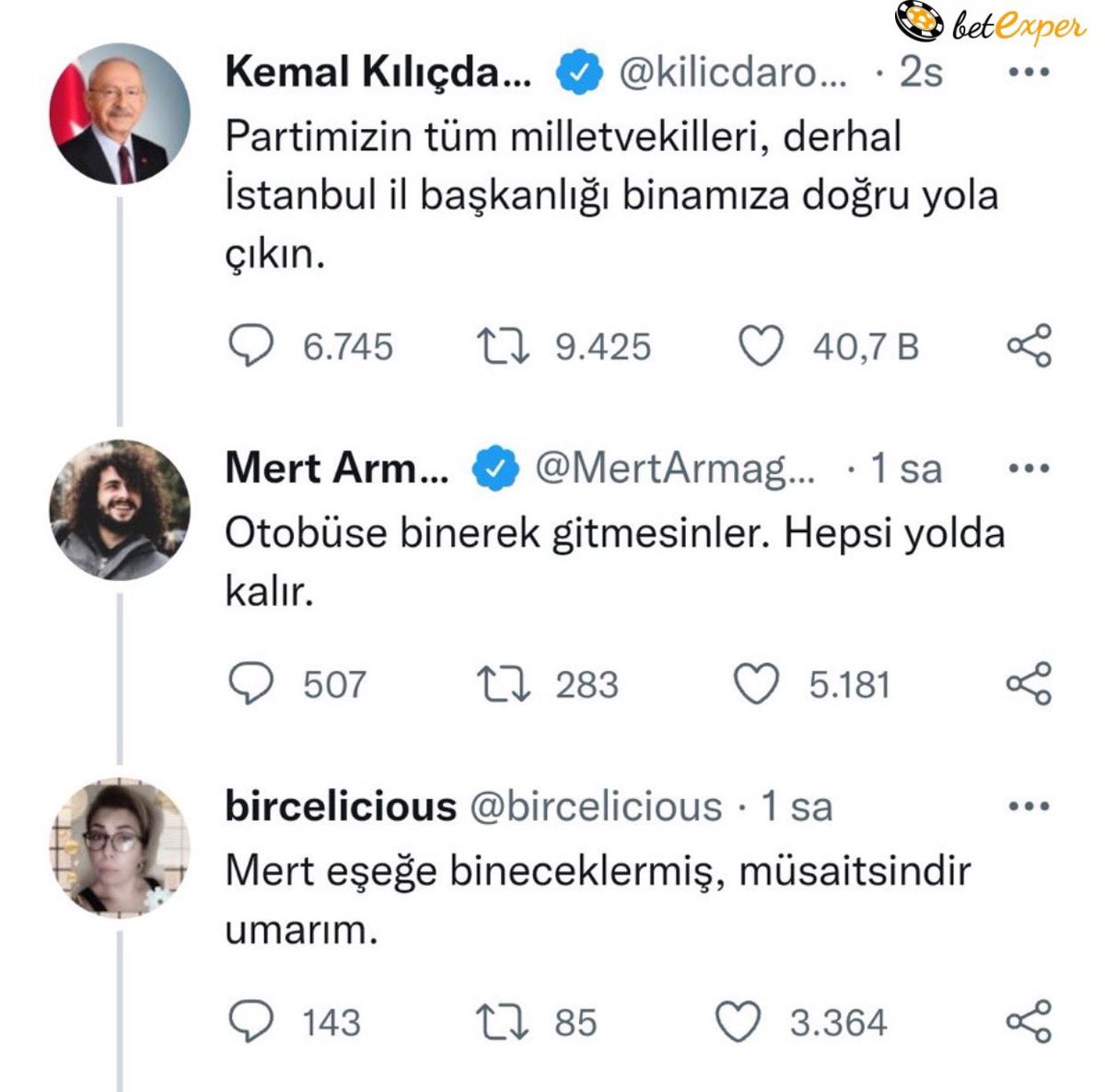Image resolution: width=1105 pixels, height=1092 pixels.
Task: Retweet Mert's reply with 283 retweets
Action: (502, 684)
